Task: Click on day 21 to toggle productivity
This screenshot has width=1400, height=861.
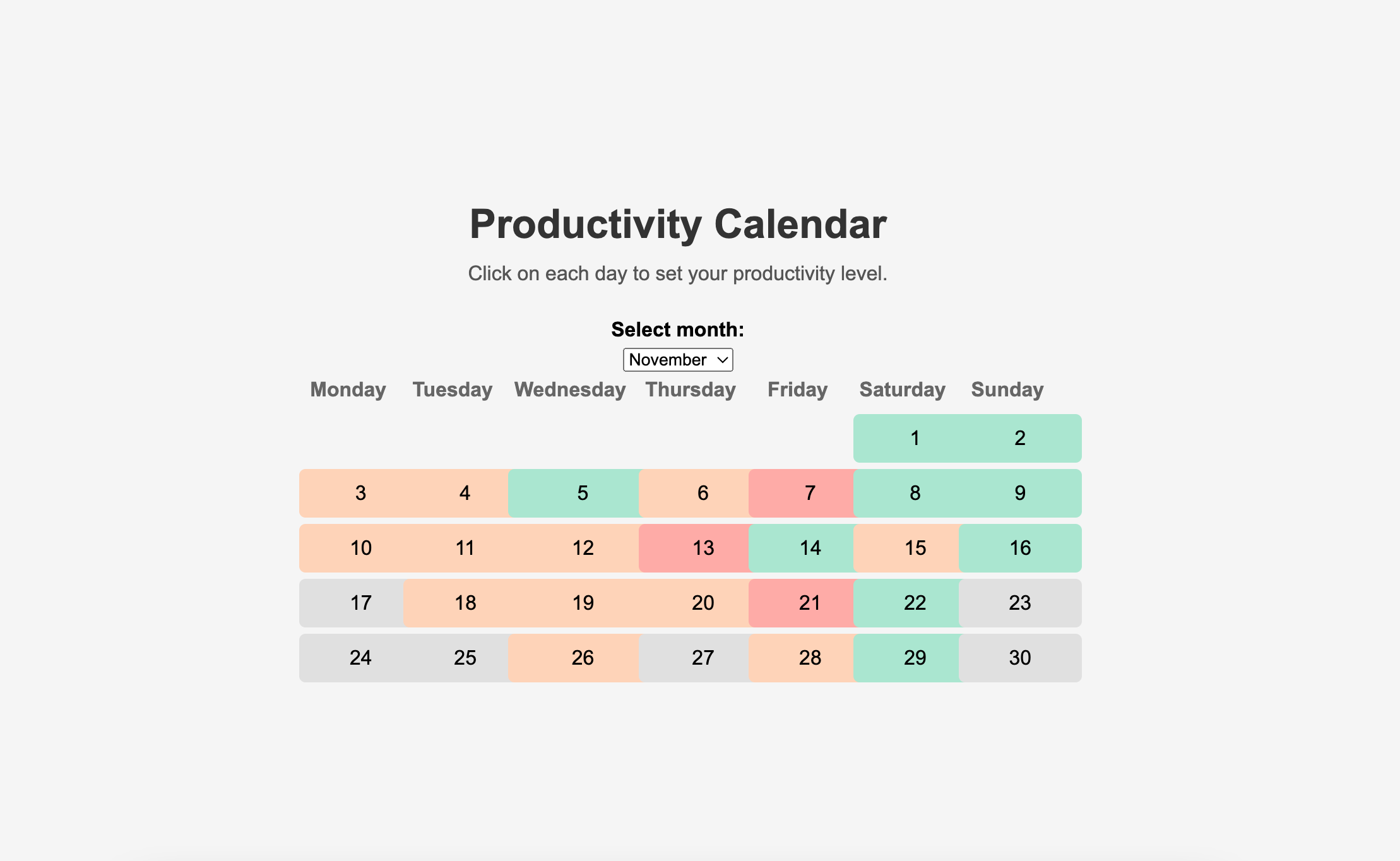Action: tap(809, 603)
